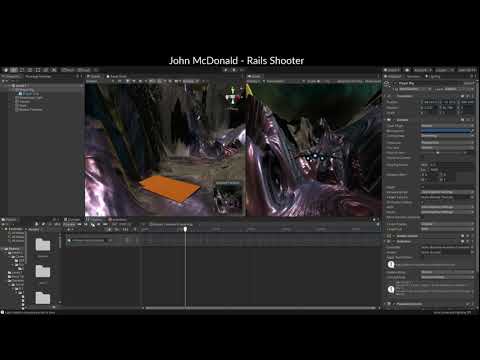The width and height of the screenshot is (480, 360).
Task: Open the Target Display dropdown
Action: [447, 224]
